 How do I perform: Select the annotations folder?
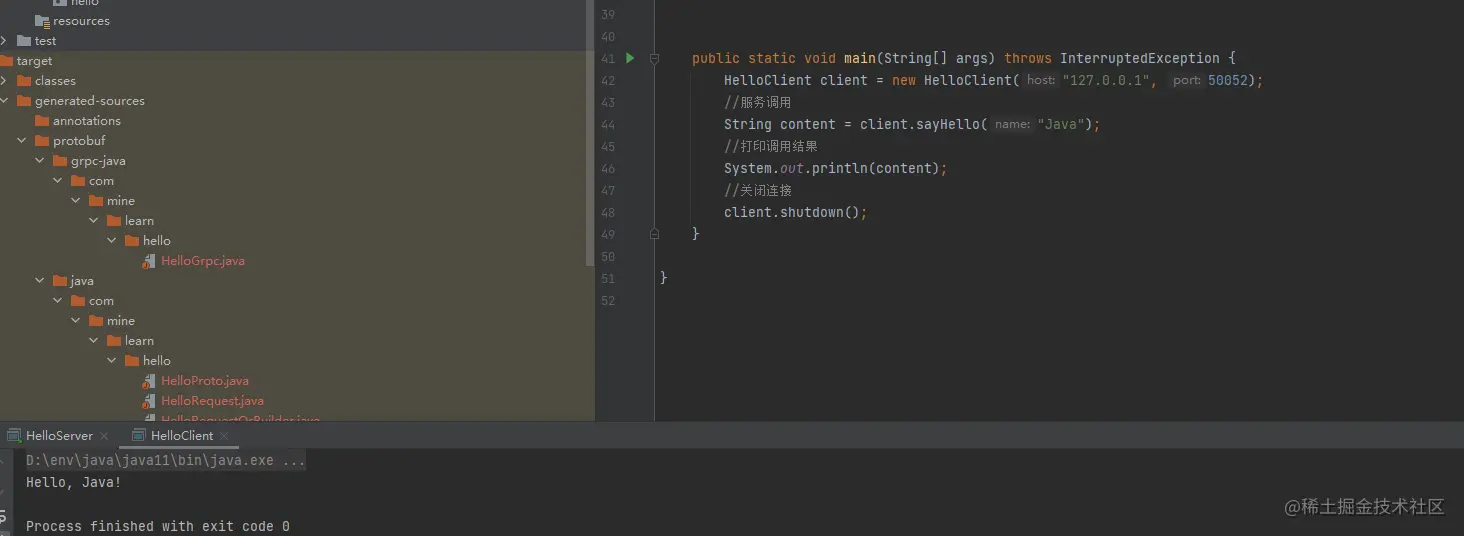pyautogui.click(x=87, y=121)
